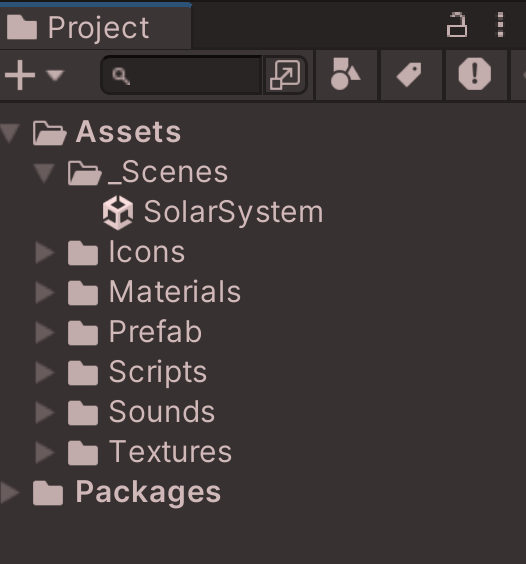
Task: Open the Search by Type filter
Action: (x=346, y=74)
